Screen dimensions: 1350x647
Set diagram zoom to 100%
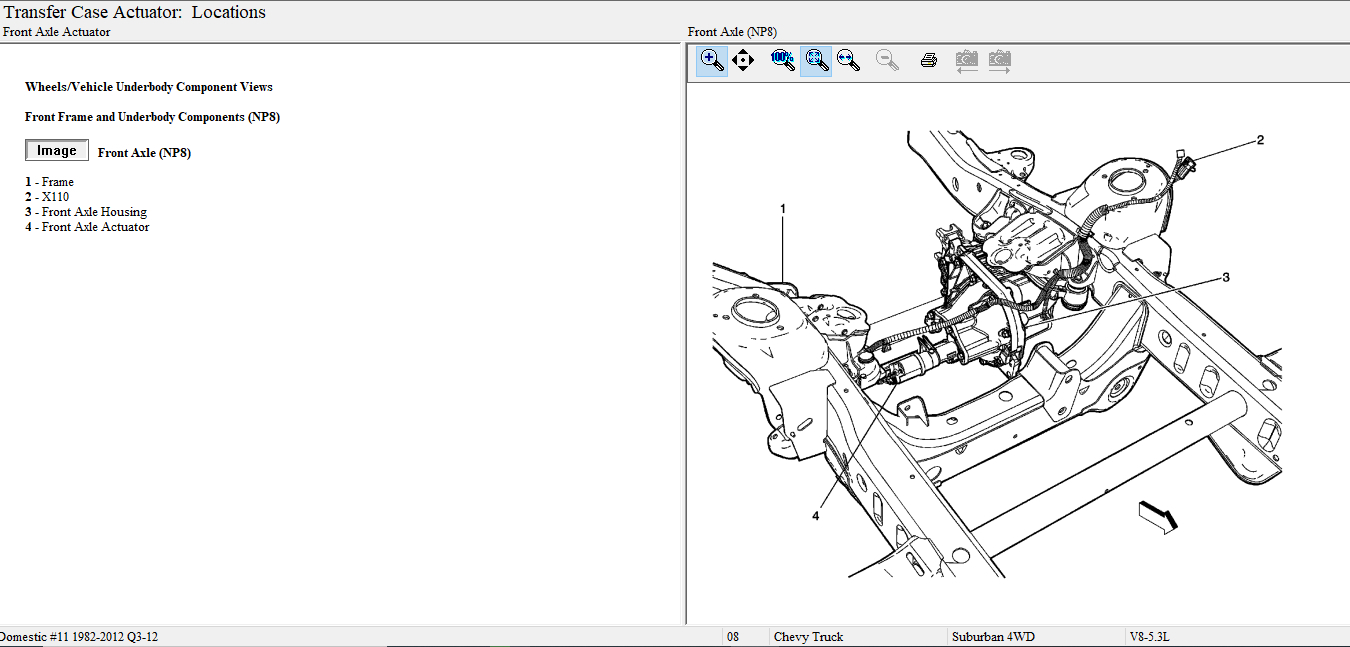[x=782, y=61]
